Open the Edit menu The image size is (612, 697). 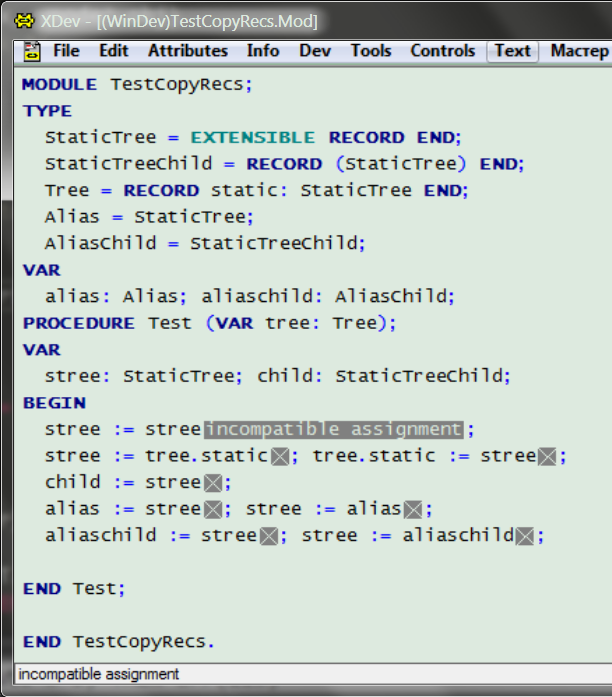[114, 51]
